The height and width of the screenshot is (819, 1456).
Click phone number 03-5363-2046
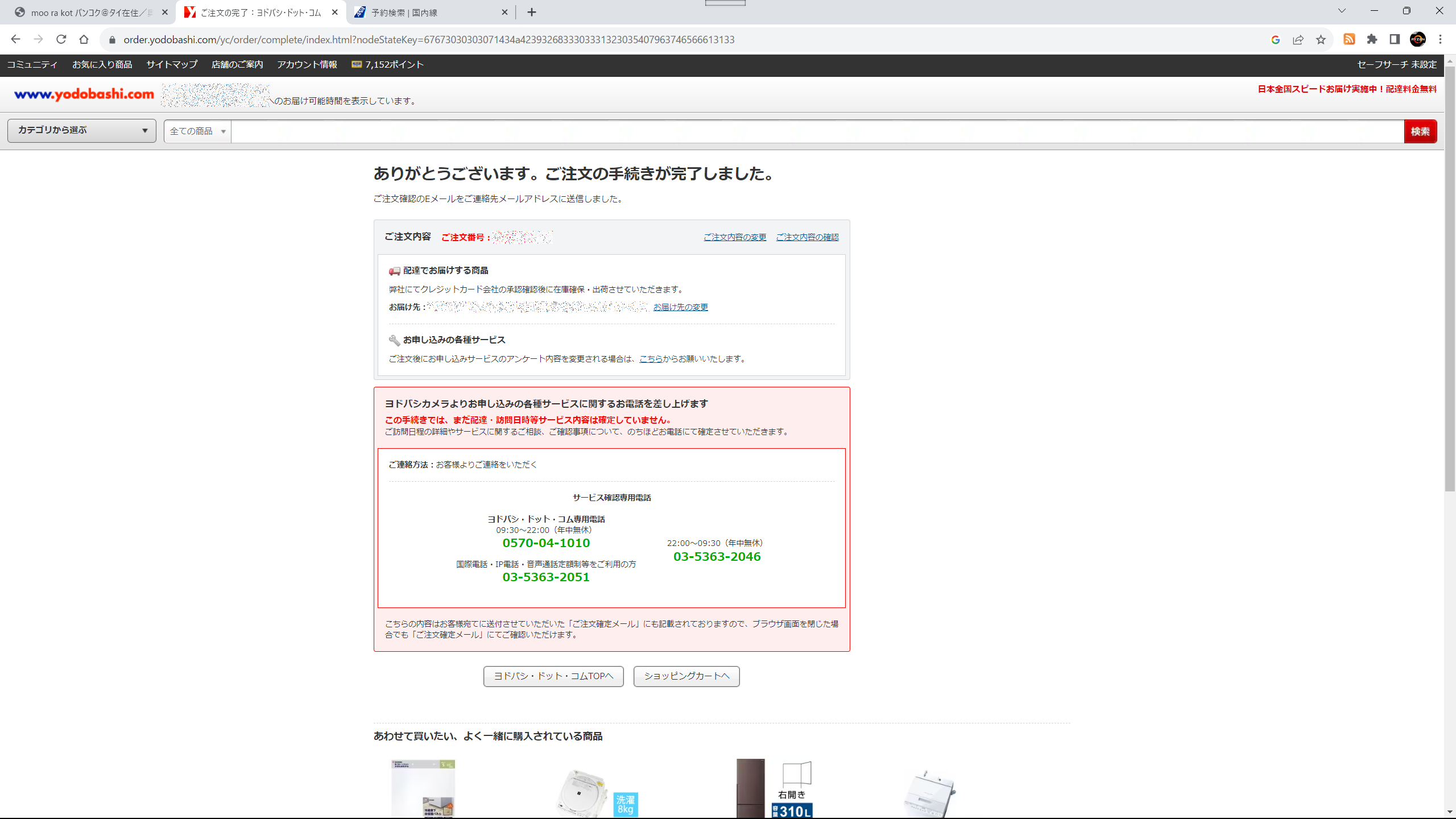717,557
